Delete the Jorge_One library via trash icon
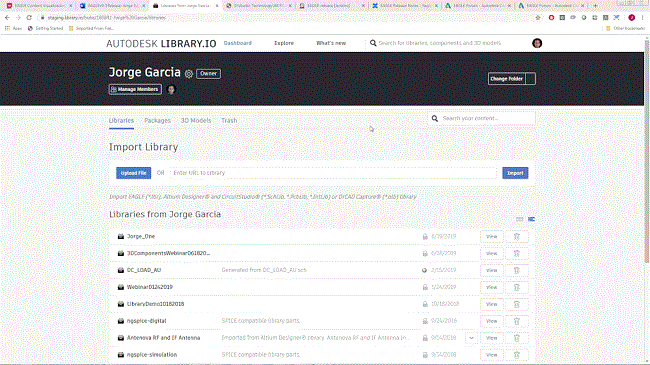The image size is (650, 365). coord(517,236)
